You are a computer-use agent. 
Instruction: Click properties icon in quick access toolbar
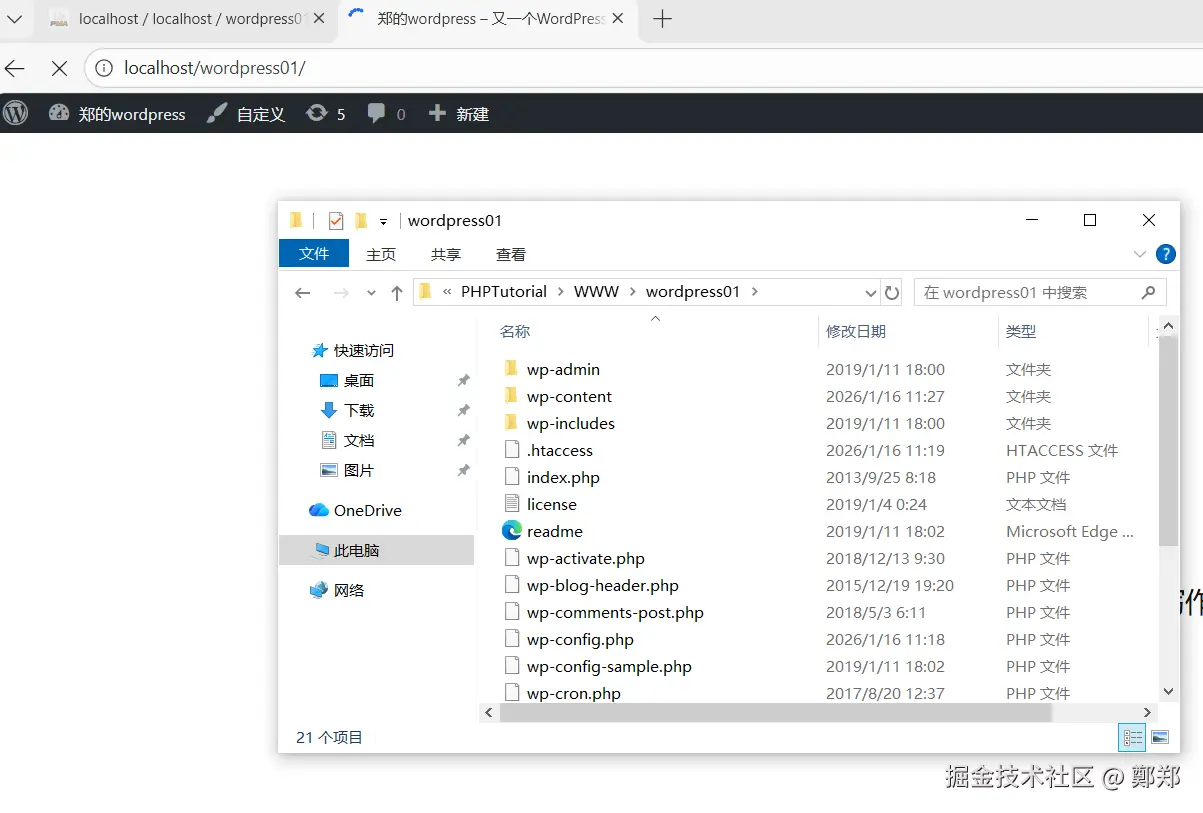(x=336, y=220)
